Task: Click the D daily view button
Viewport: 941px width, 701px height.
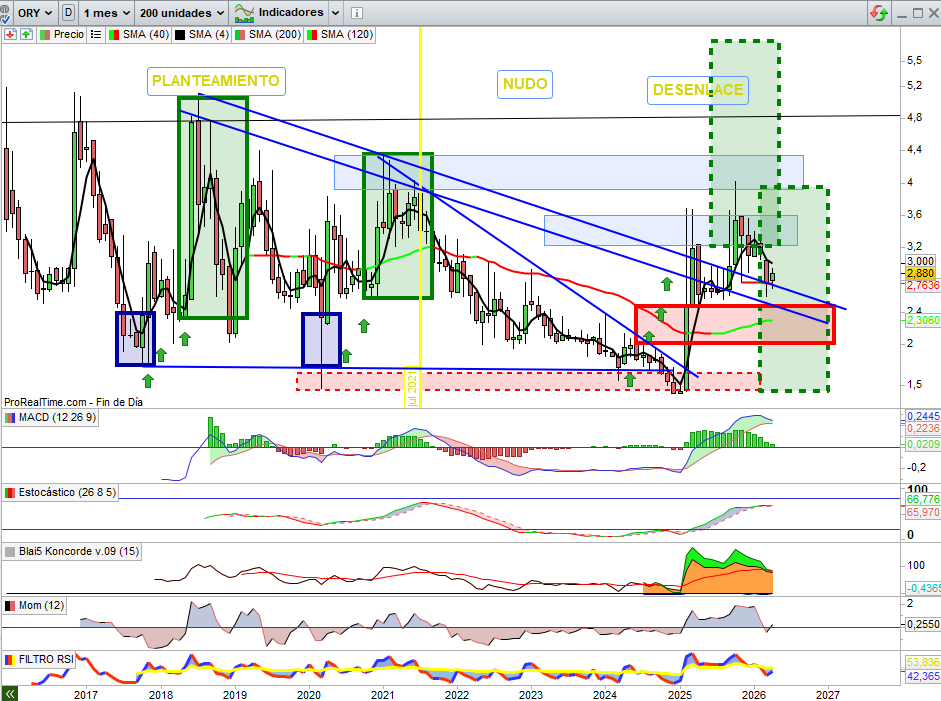Action: pyautogui.click(x=68, y=13)
